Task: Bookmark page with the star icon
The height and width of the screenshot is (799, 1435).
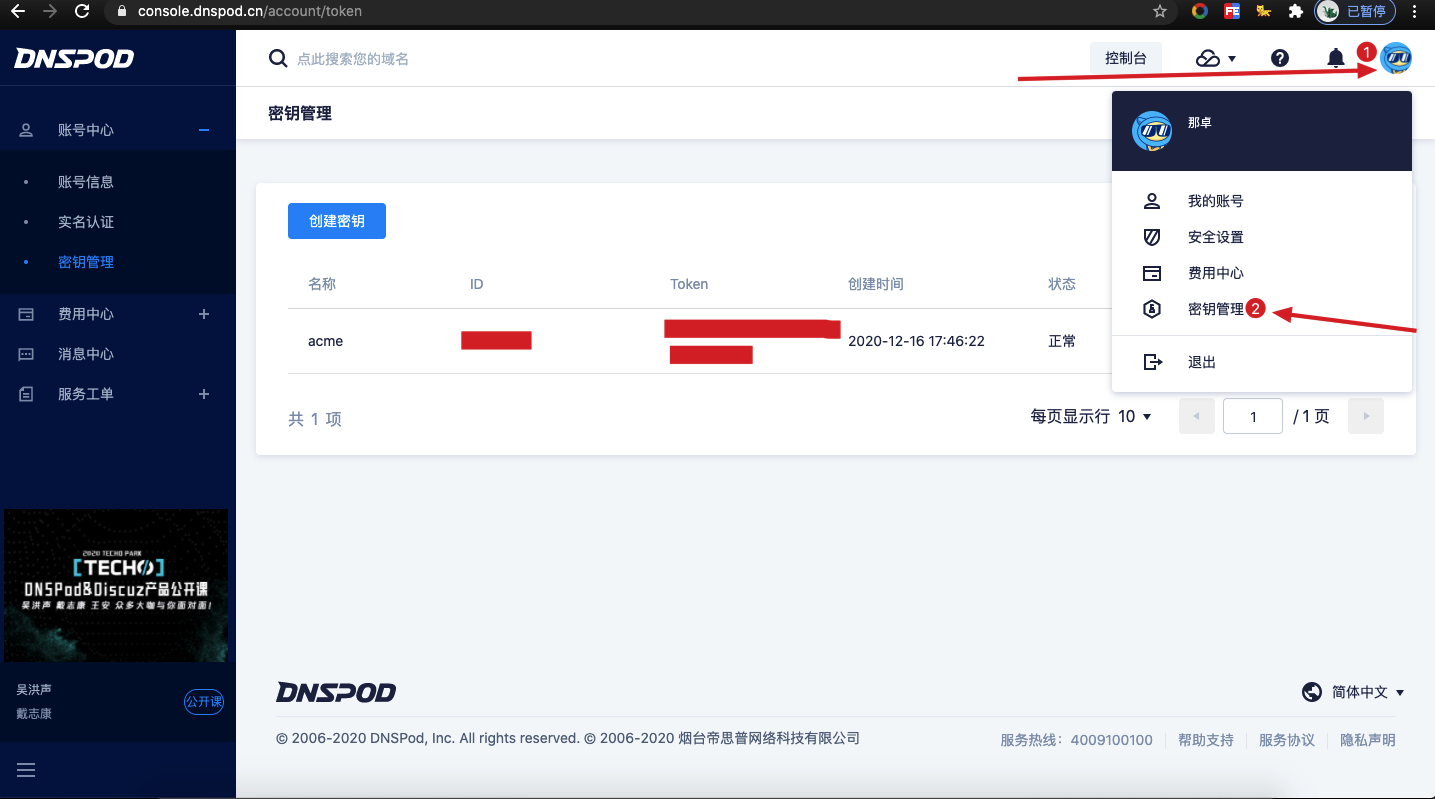Action: coord(1160,12)
